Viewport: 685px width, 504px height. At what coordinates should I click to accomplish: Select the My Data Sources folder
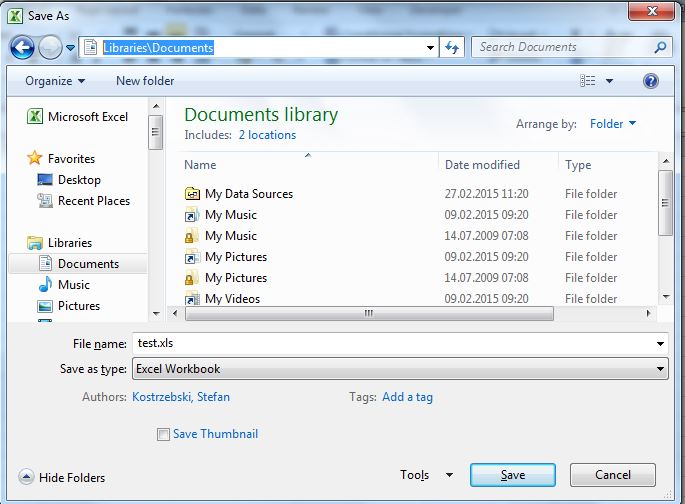pyautogui.click(x=248, y=194)
